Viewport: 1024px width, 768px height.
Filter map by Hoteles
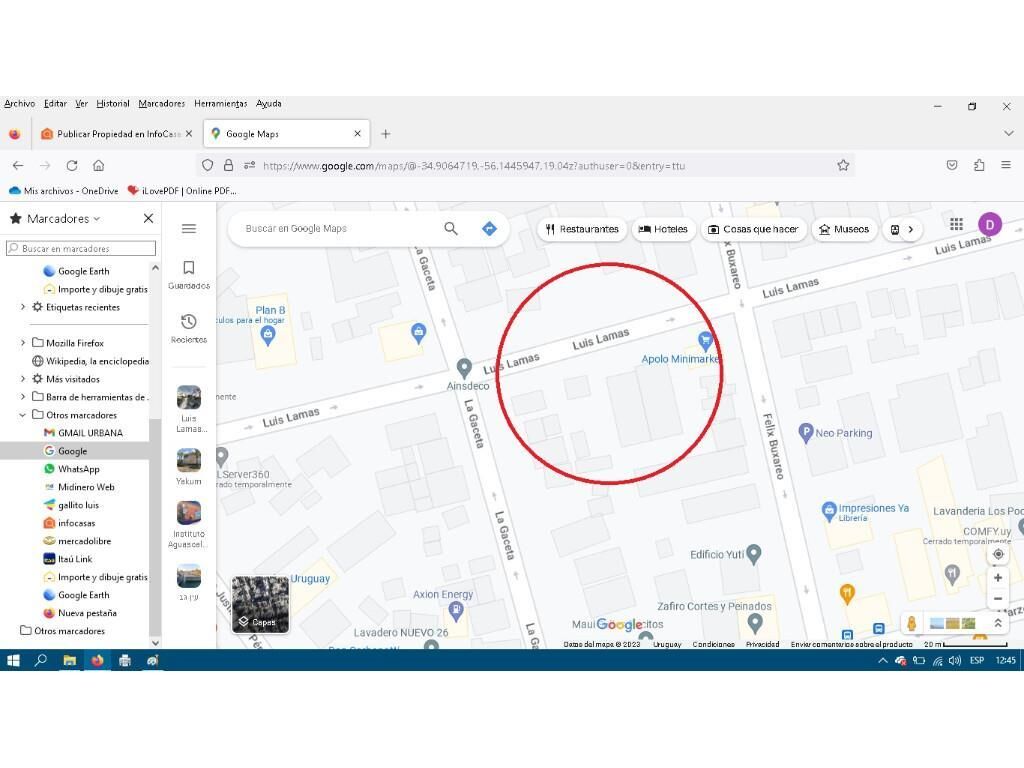(x=663, y=229)
